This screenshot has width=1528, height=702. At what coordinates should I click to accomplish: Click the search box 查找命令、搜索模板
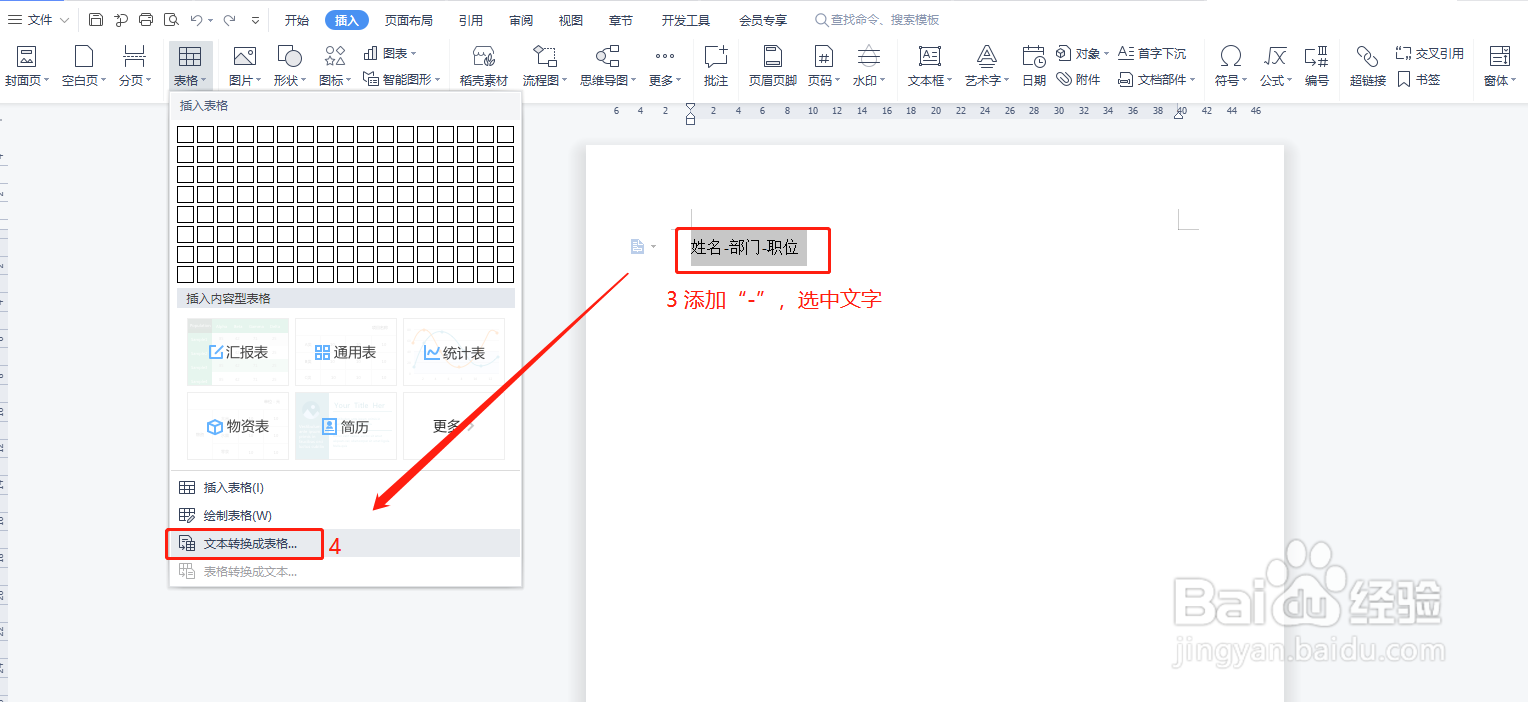point(878,18)
